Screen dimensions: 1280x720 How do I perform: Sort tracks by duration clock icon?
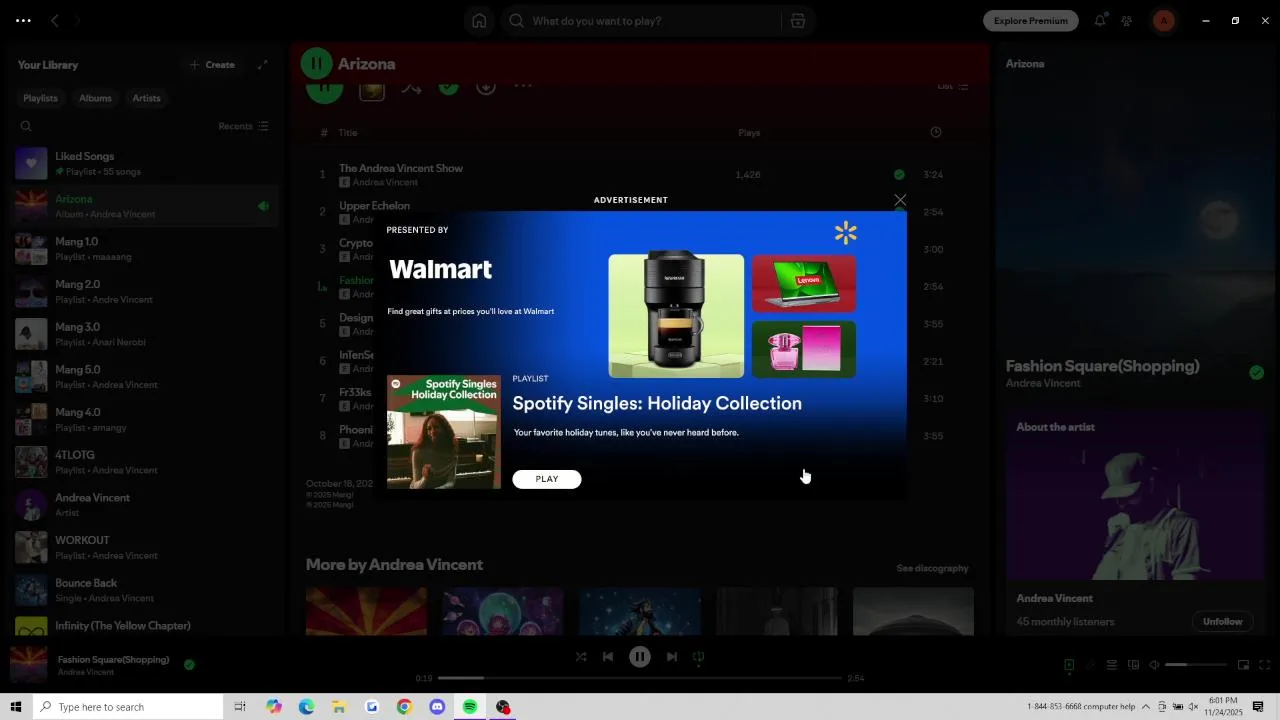click(935, 132)
